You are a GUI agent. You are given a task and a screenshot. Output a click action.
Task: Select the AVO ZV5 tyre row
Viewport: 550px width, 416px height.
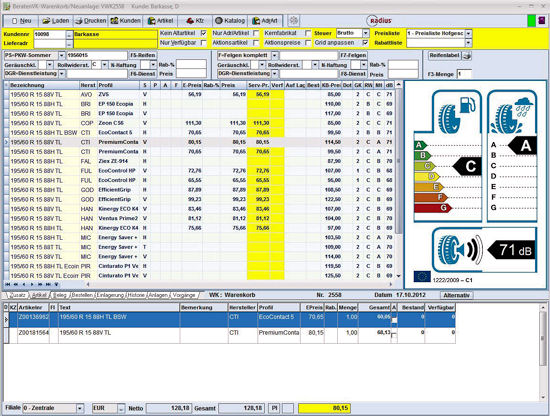(x=200, y=94)
